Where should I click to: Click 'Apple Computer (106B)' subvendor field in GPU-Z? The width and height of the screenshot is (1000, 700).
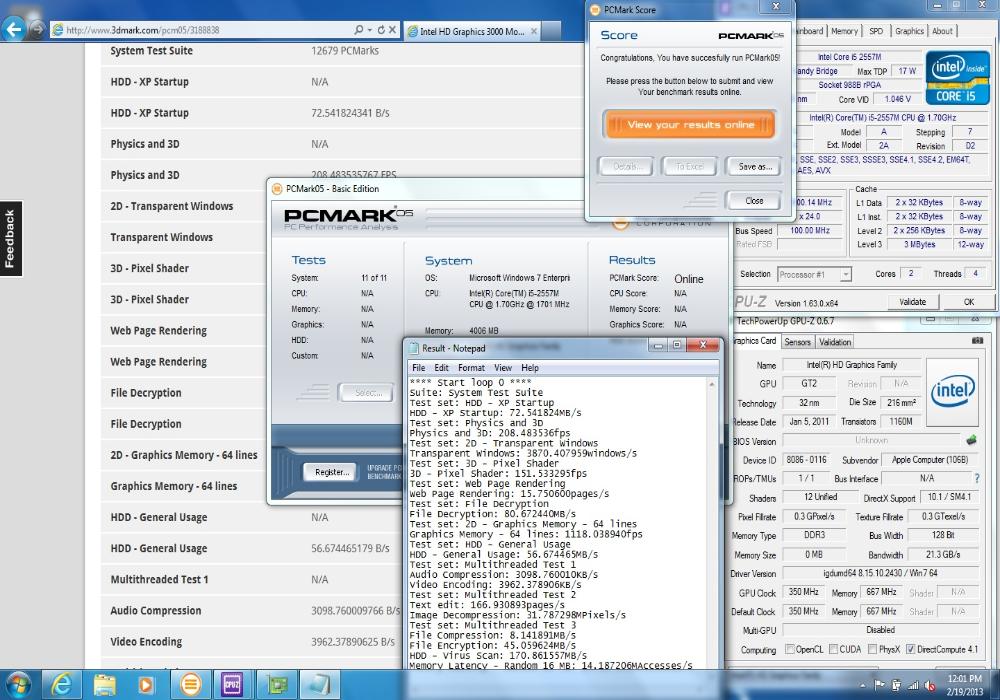click(x=929, y=460)
